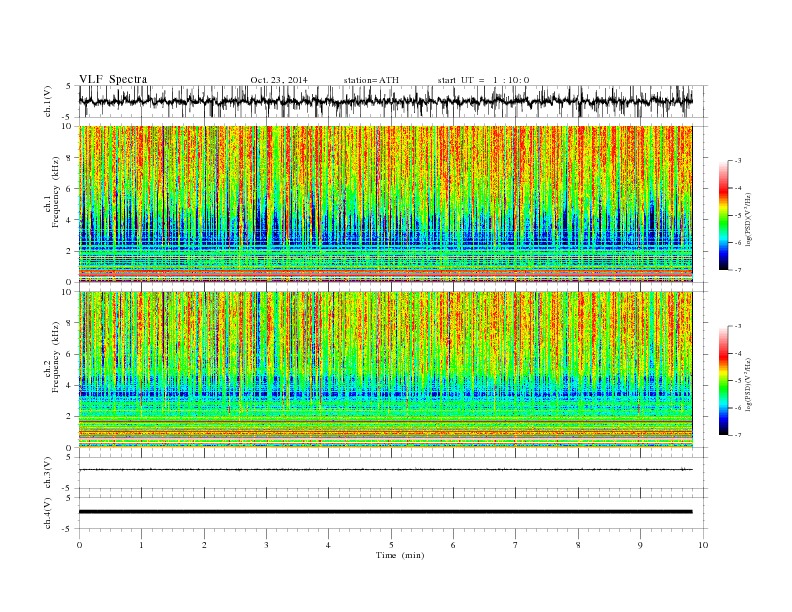
Task: Click the "ch.3(V)" axis label
Action: [48, 472]
